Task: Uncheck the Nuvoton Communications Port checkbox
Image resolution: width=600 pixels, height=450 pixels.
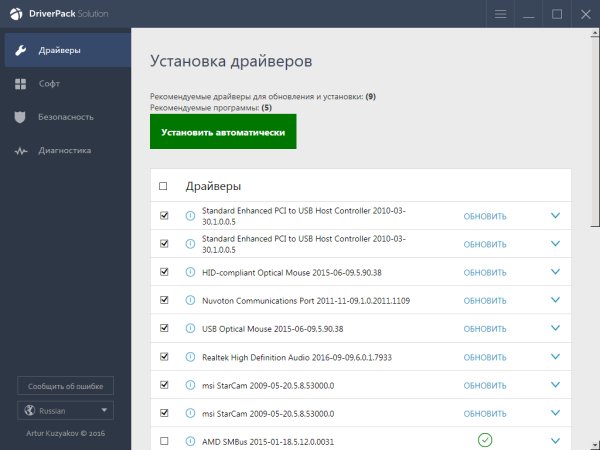Action: click(x=164, y=300)
